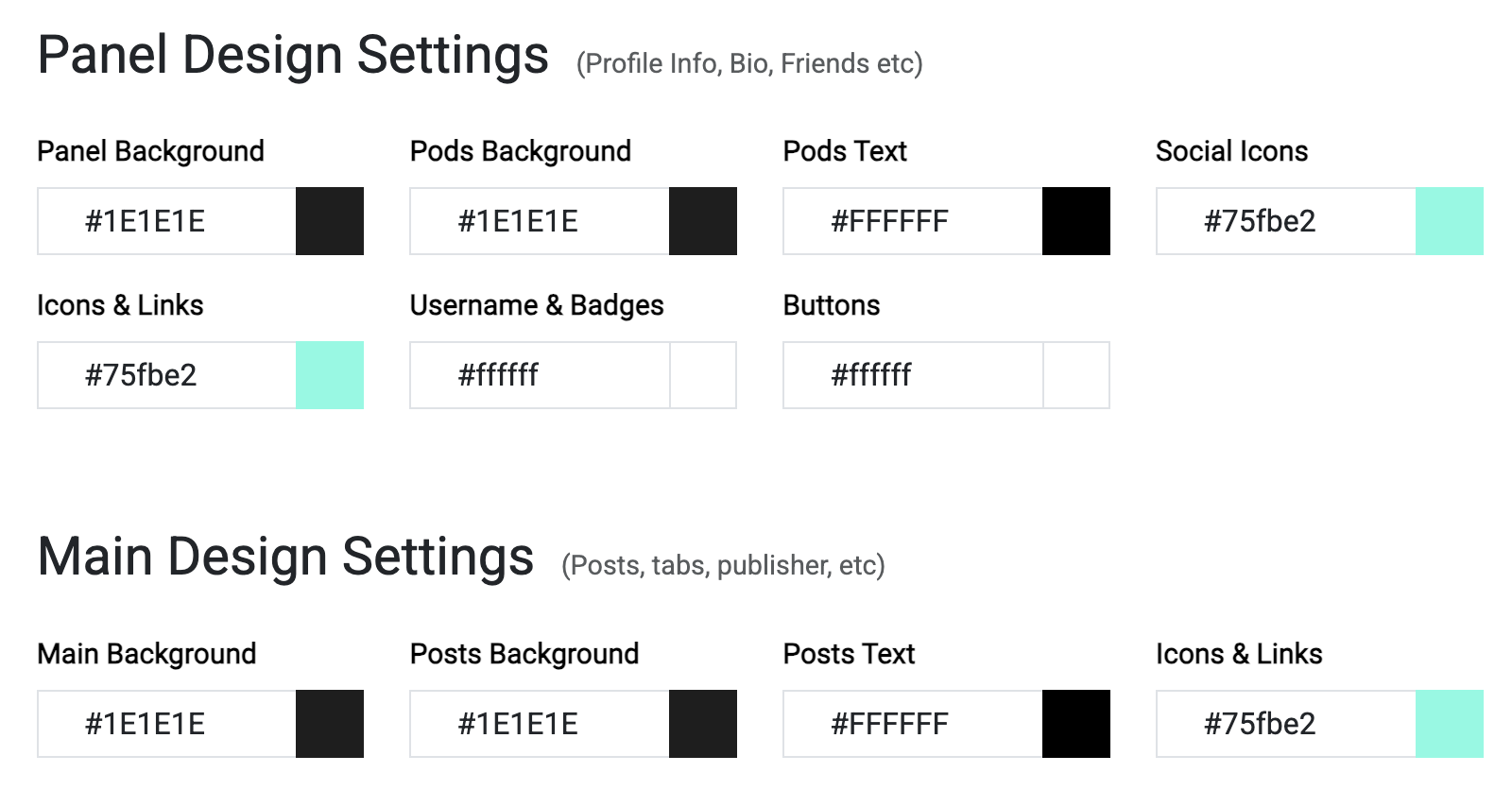Focus the Panel Background hex field
The width and height of the screenshot is (1512, 807).
[167, 221]
